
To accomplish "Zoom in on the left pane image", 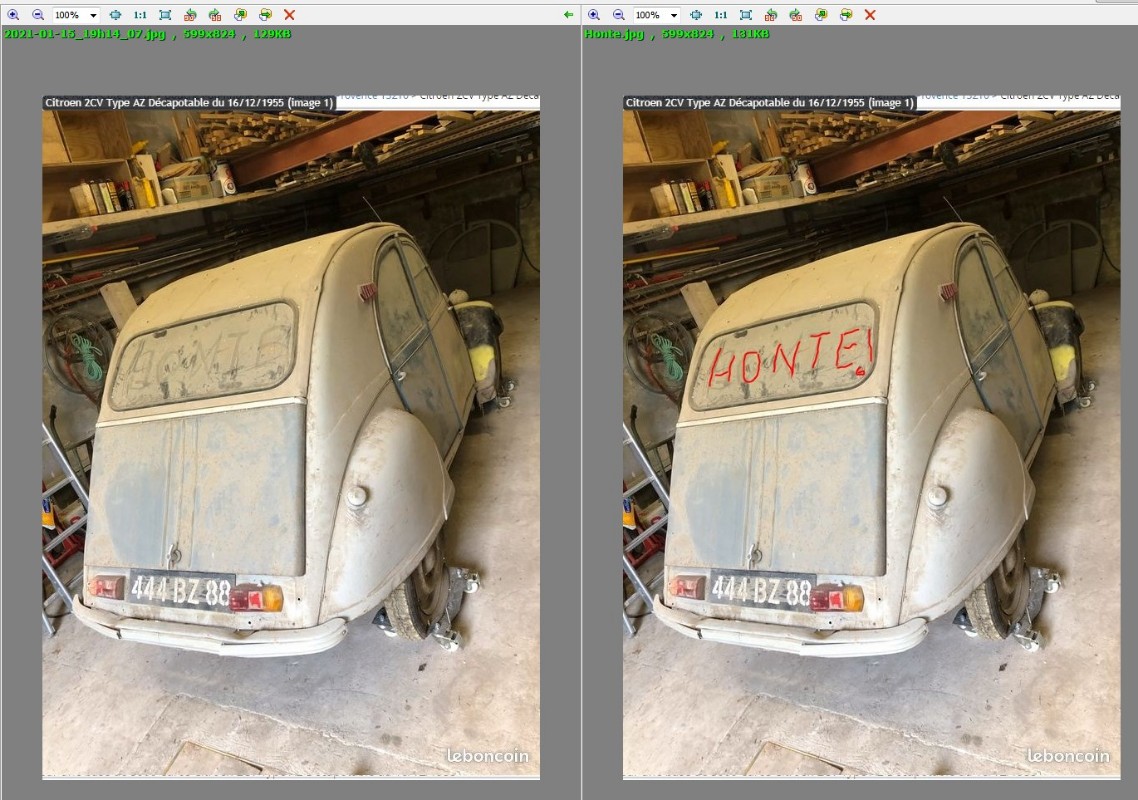I will click(x=14, y=15).
